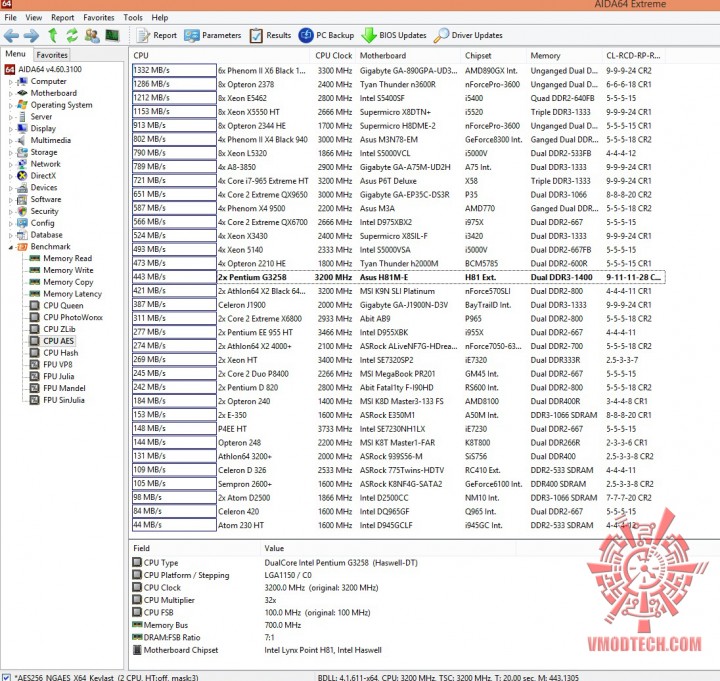This screenshot has height=681, width=720.
Task: Click the CPU Multiplier field row
Action: coord(323,600)
